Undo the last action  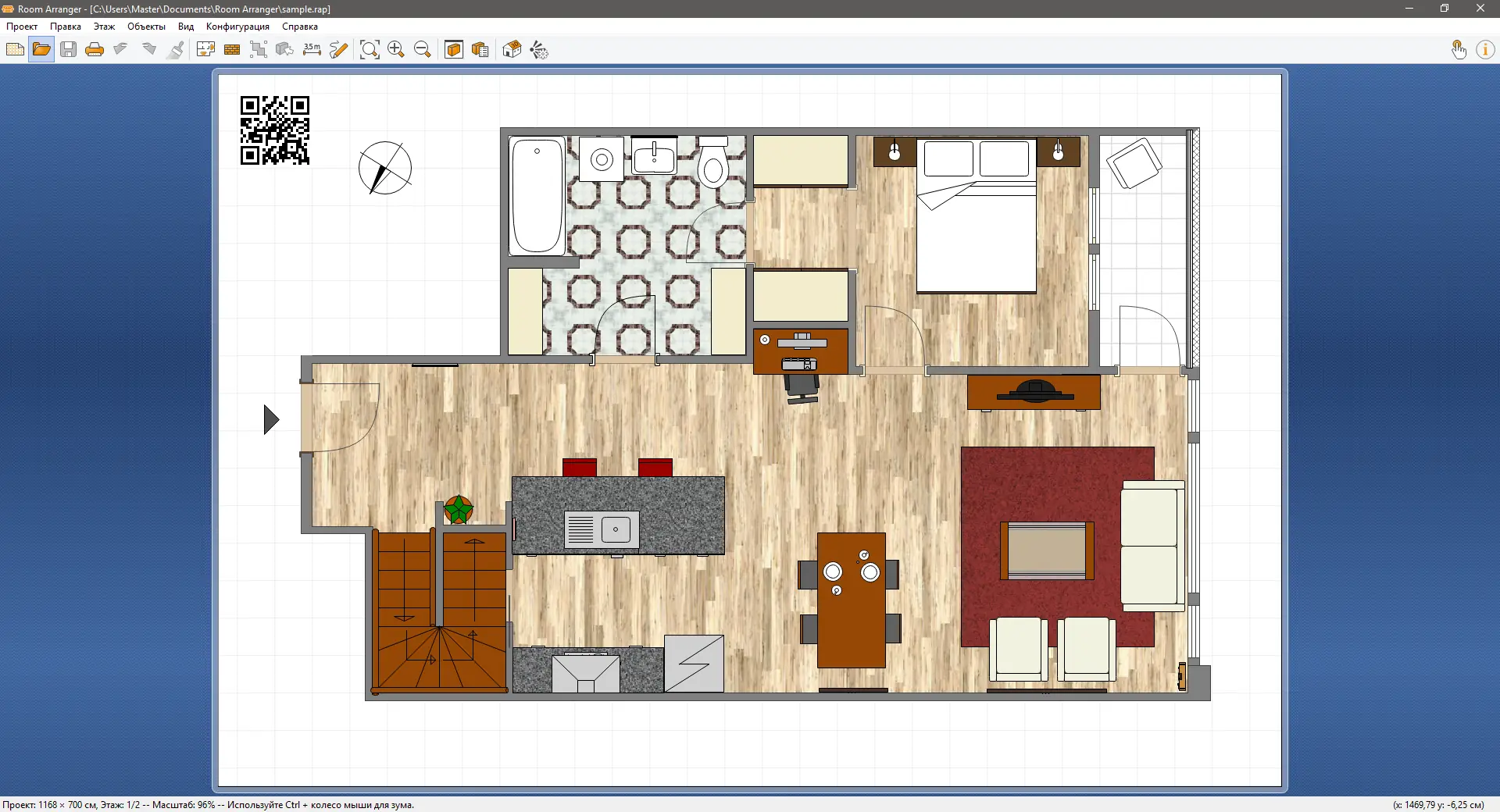(x=120, y=49)
